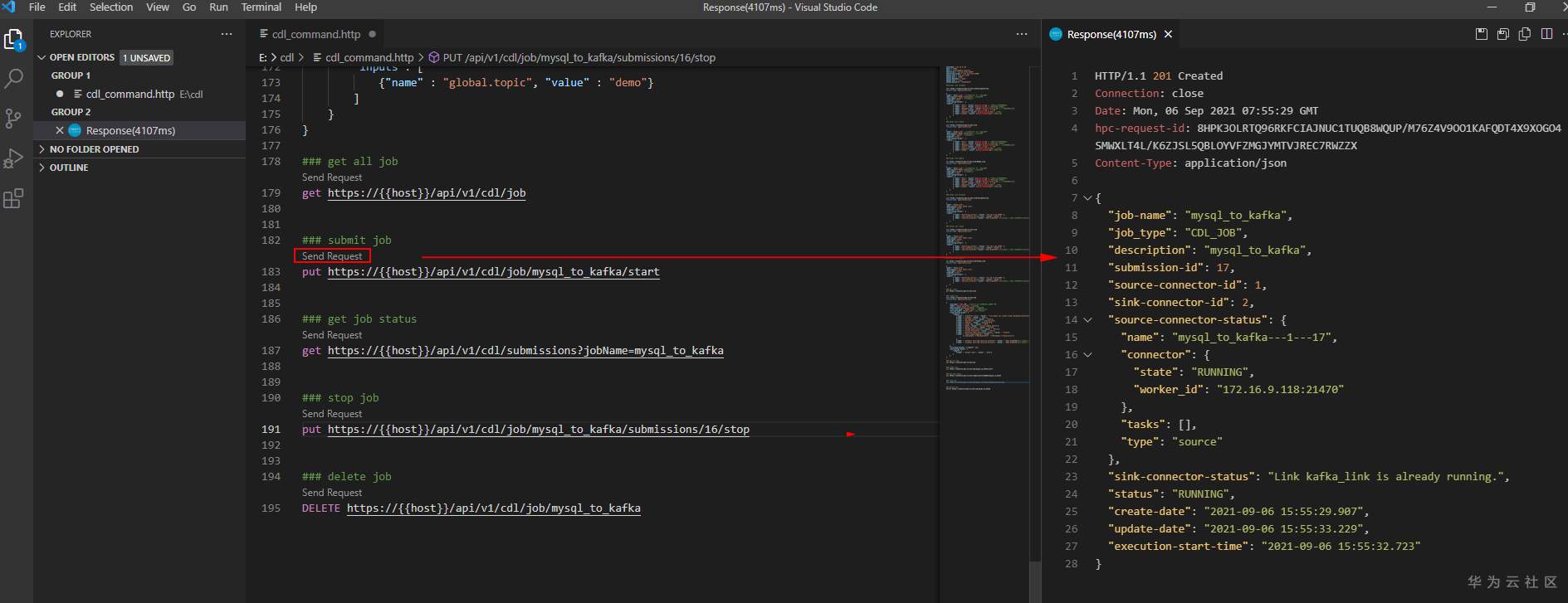The width and height of the screenshot is (1568, 603).
Task: Click '### stop job' comment on line 190
Action: 340,398
